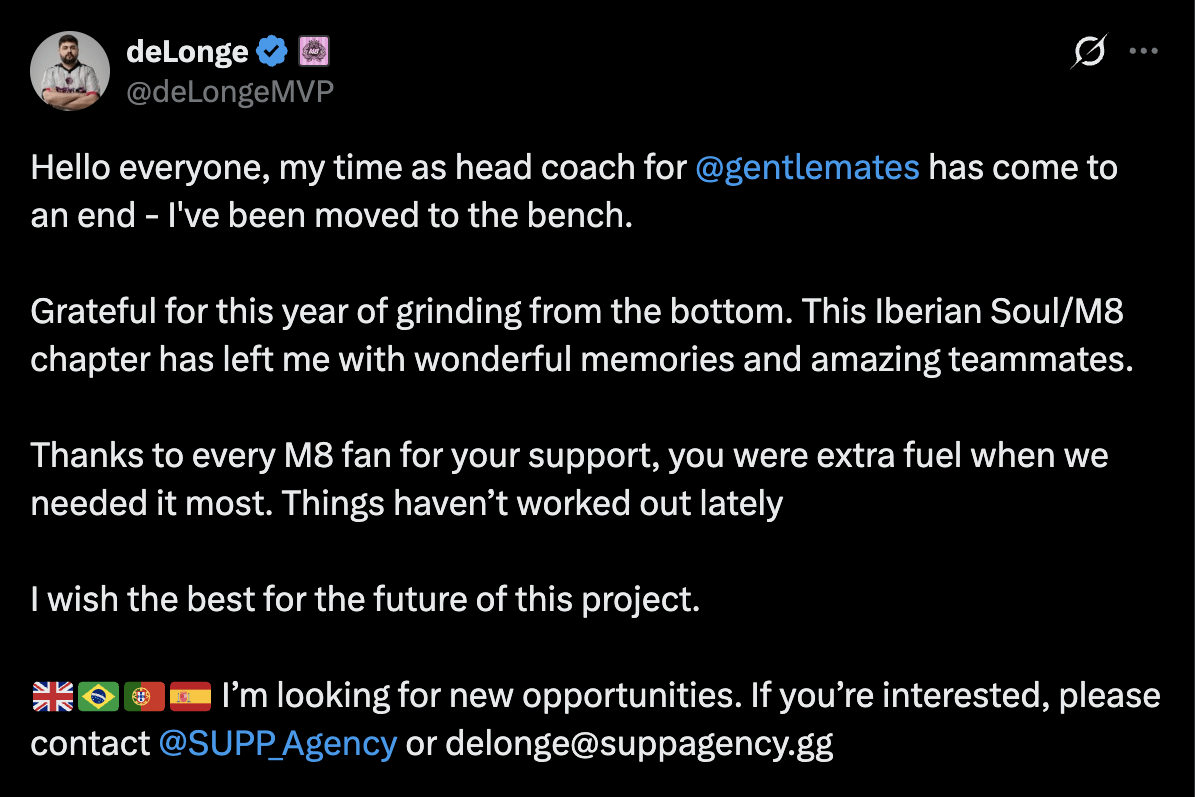Click the pink M8 affiliation badge
The image size is (1195, 797).
[x=313, y=51]
